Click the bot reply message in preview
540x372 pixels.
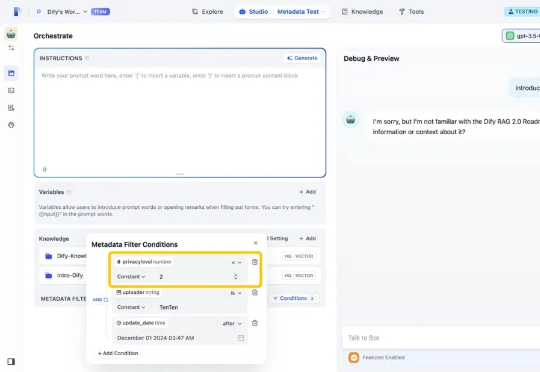[x=453, y=126]
